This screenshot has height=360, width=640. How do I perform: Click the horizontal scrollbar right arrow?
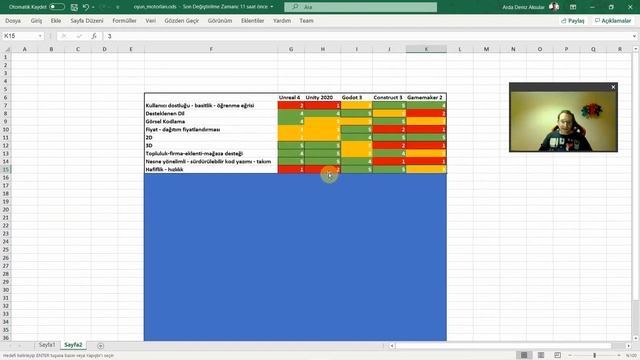(629, 346)
